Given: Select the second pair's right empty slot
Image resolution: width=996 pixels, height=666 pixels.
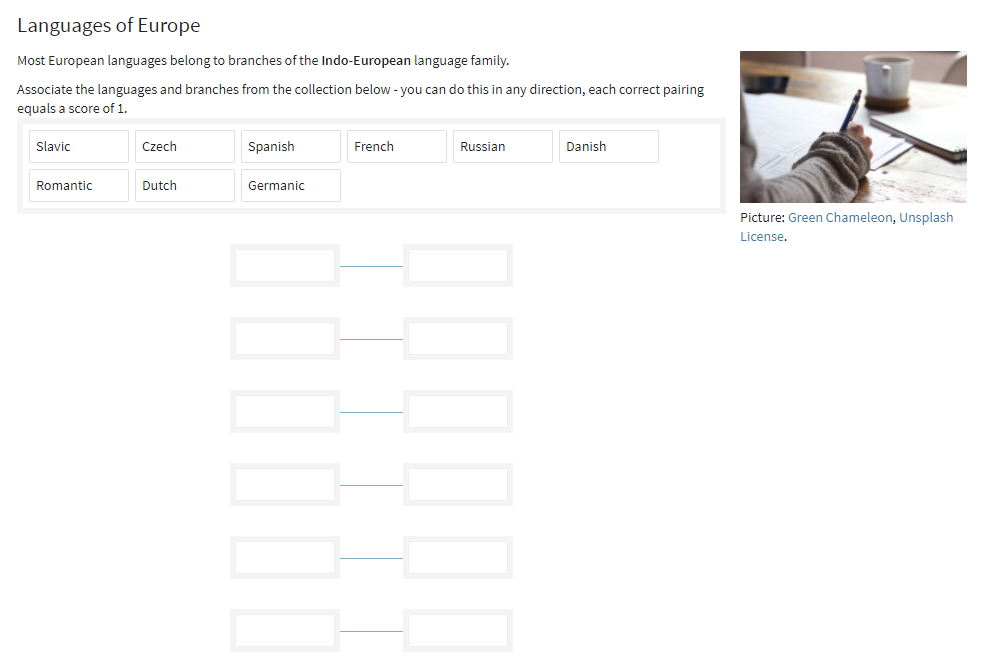Looking at the screenshot, I should 458,339.
